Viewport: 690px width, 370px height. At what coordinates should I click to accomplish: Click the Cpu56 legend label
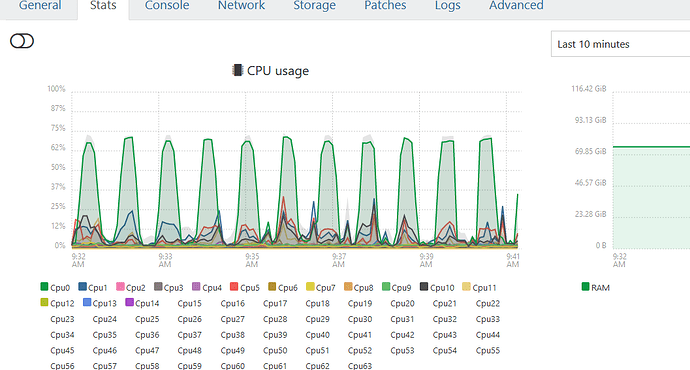(x=62, y=366)
